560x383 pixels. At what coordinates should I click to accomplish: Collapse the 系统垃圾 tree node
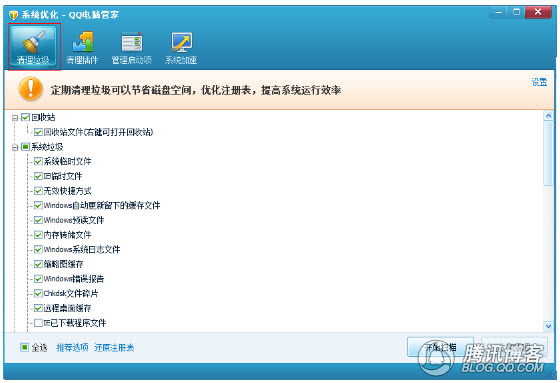[x=15, y=147]
